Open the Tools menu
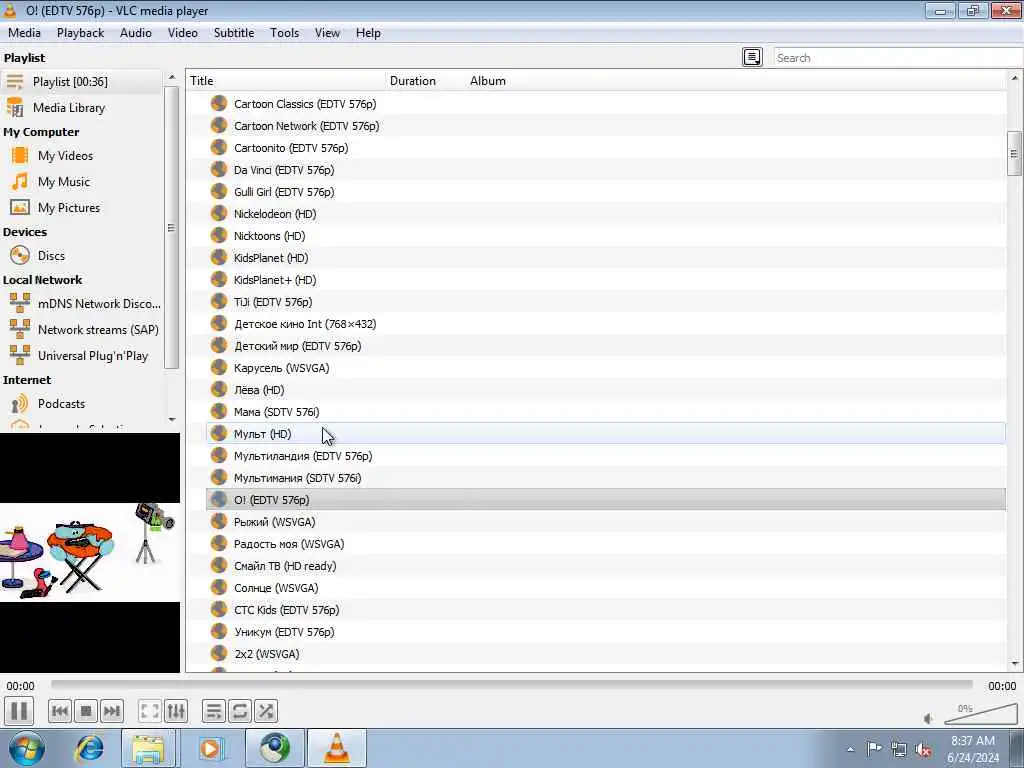Image resolution: width=1024 pixels, height=768 pixels. coord(285,33)
